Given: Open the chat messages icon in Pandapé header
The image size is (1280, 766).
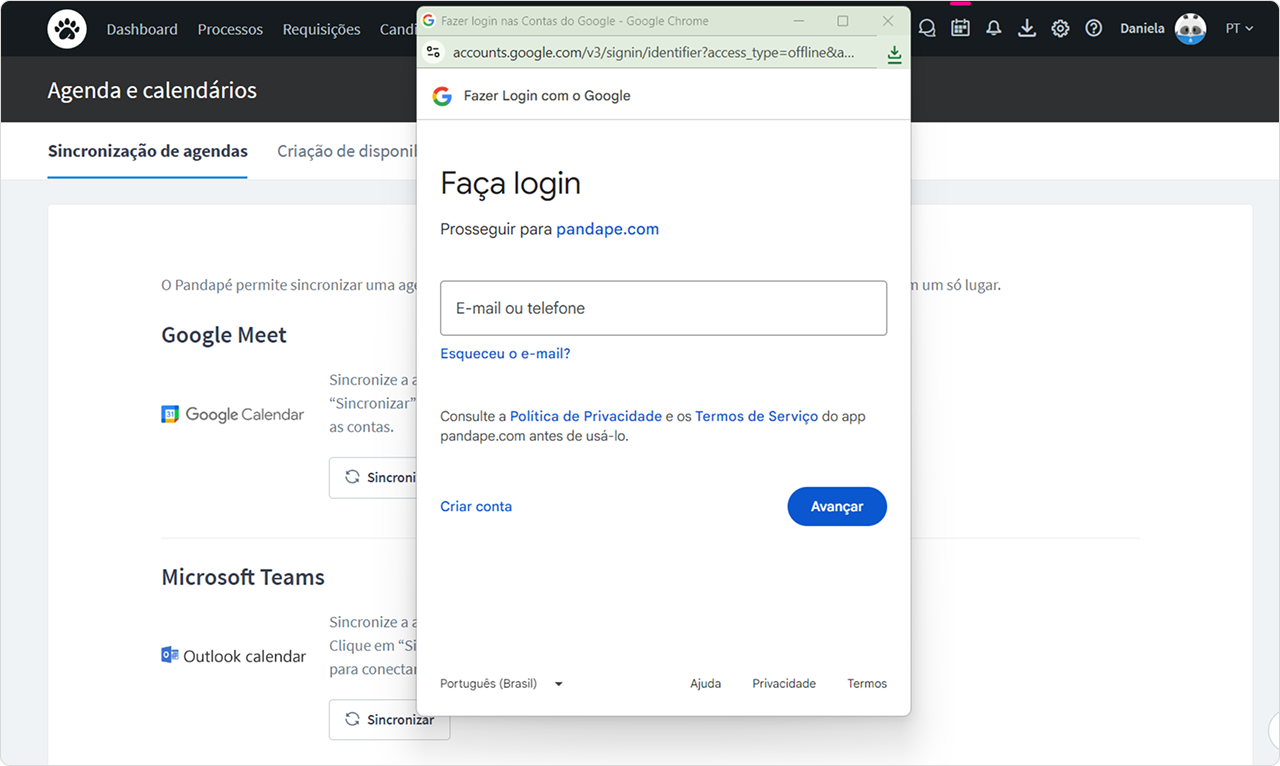Looking at the screenshot, I should pyautogui.click(x=927, y=29).
